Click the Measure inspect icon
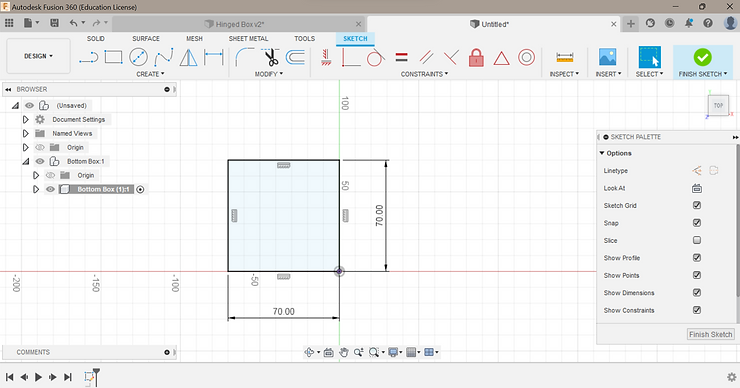Image resolution: width=740 pixels, height=388 pixels. [564, 58]
